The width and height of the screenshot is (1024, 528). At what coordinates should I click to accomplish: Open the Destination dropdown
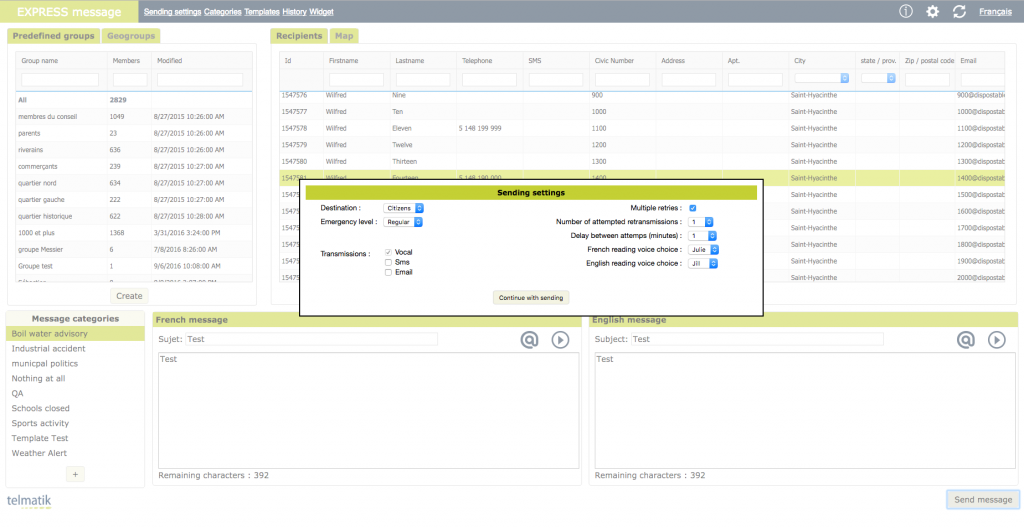[404, 208]
